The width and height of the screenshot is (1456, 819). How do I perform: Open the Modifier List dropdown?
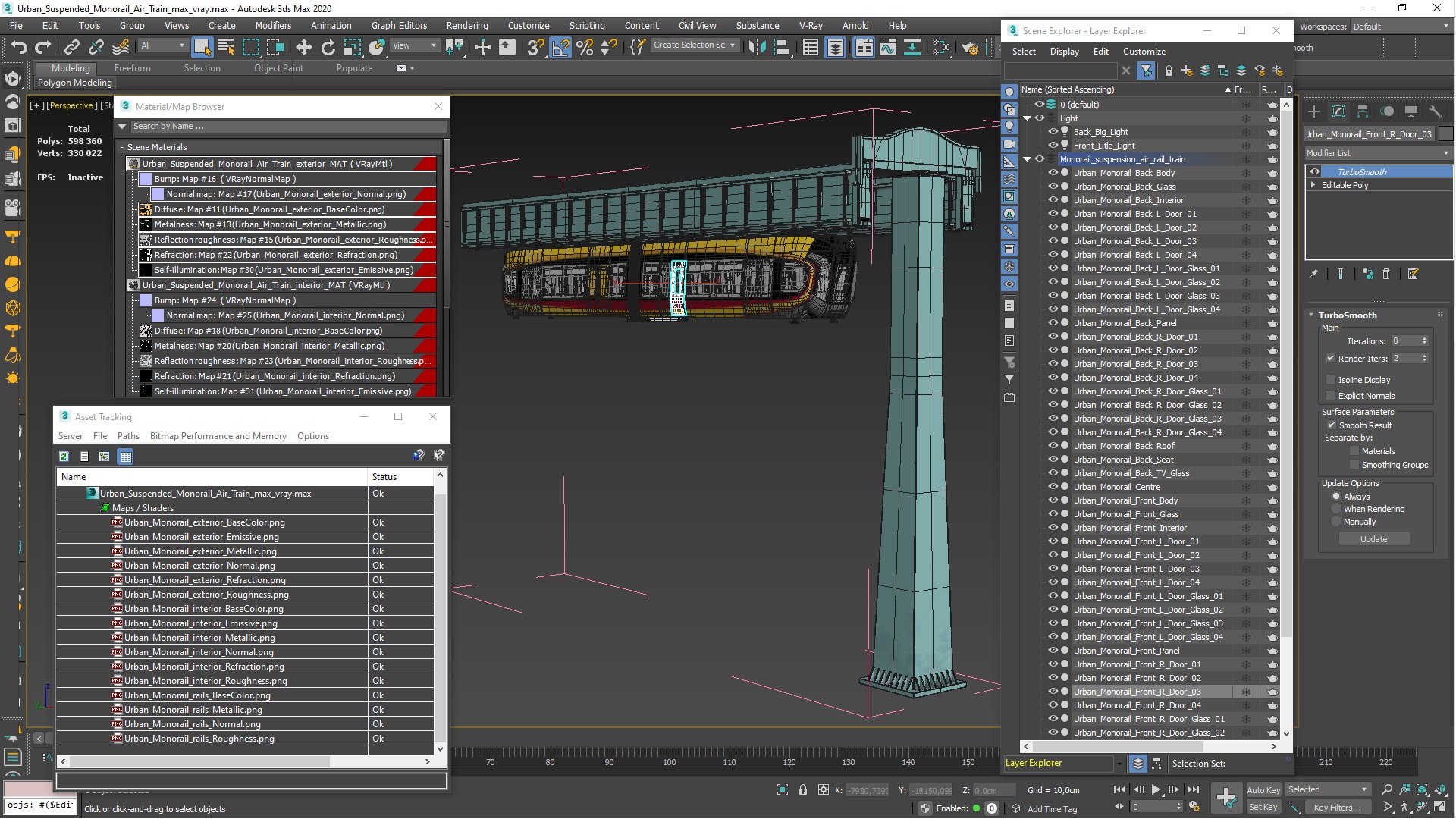click(x=1378, y=153)
